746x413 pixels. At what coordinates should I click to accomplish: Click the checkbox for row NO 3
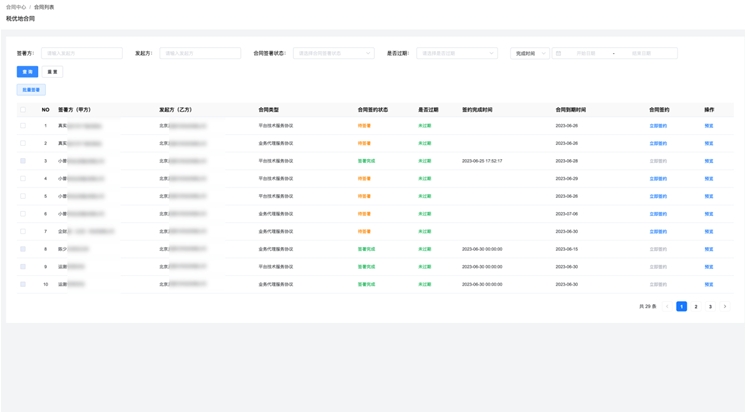click(23, 161)
